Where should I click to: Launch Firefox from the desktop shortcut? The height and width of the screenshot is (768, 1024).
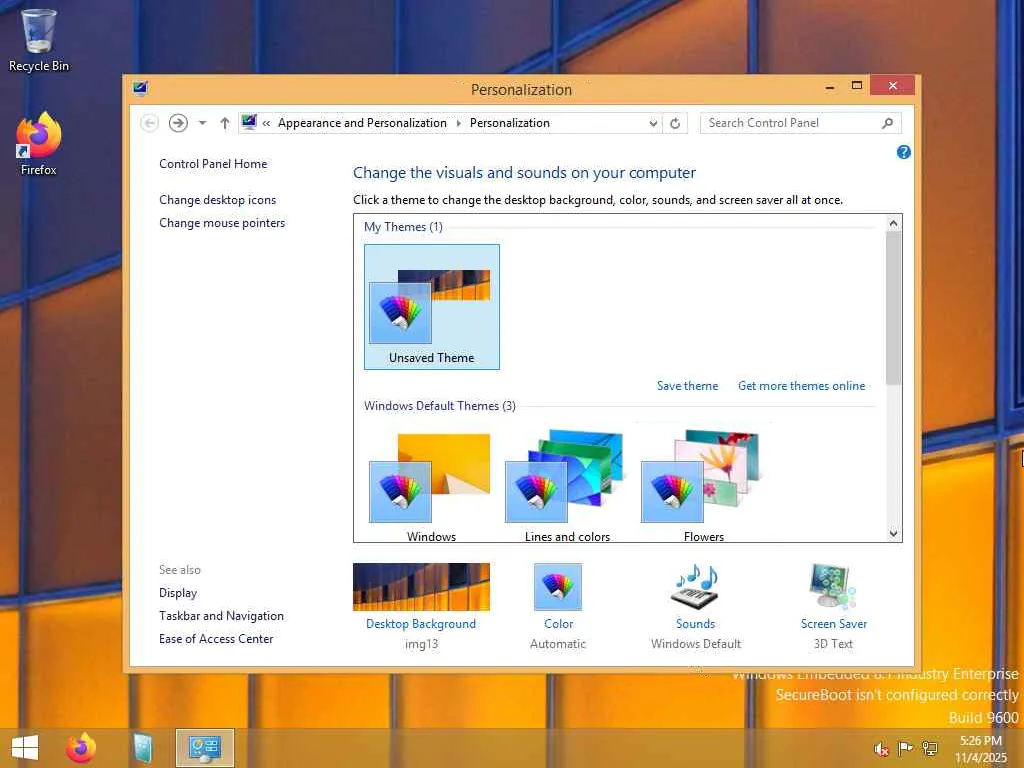coord(39,144)
